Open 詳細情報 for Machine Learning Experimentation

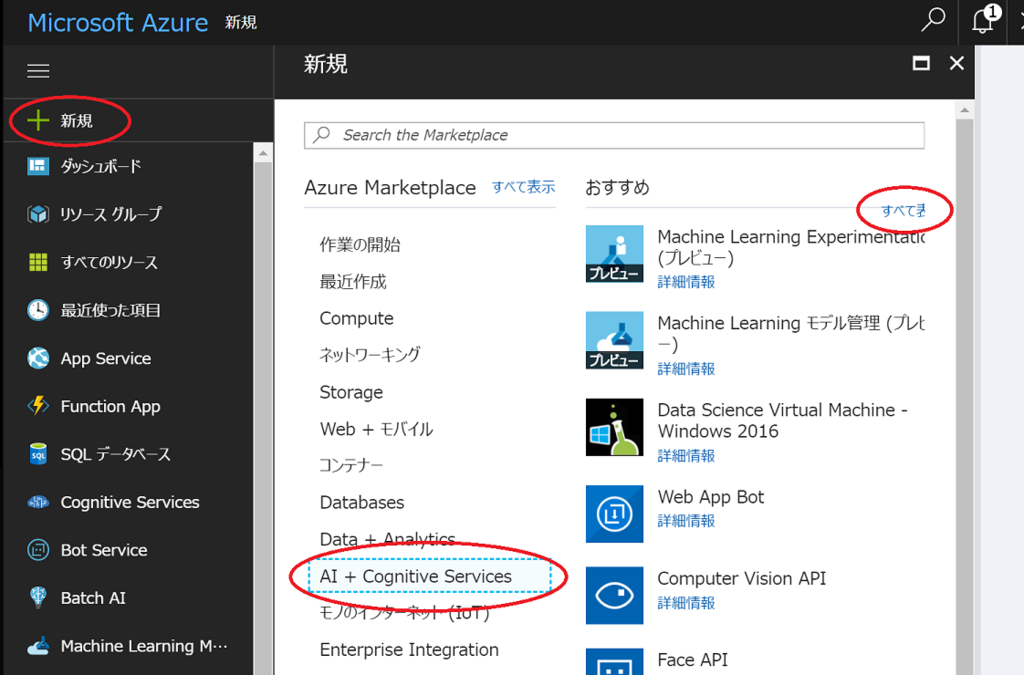pos(686,282)
